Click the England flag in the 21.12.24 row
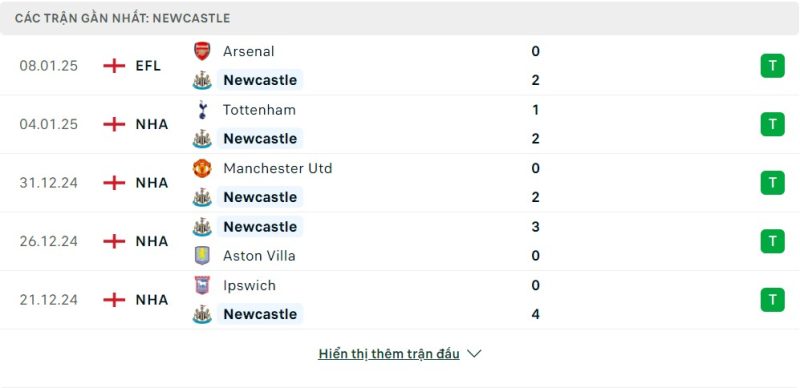Image resolution: width=800 pixels, height=388 pixels. click(114, 300)
